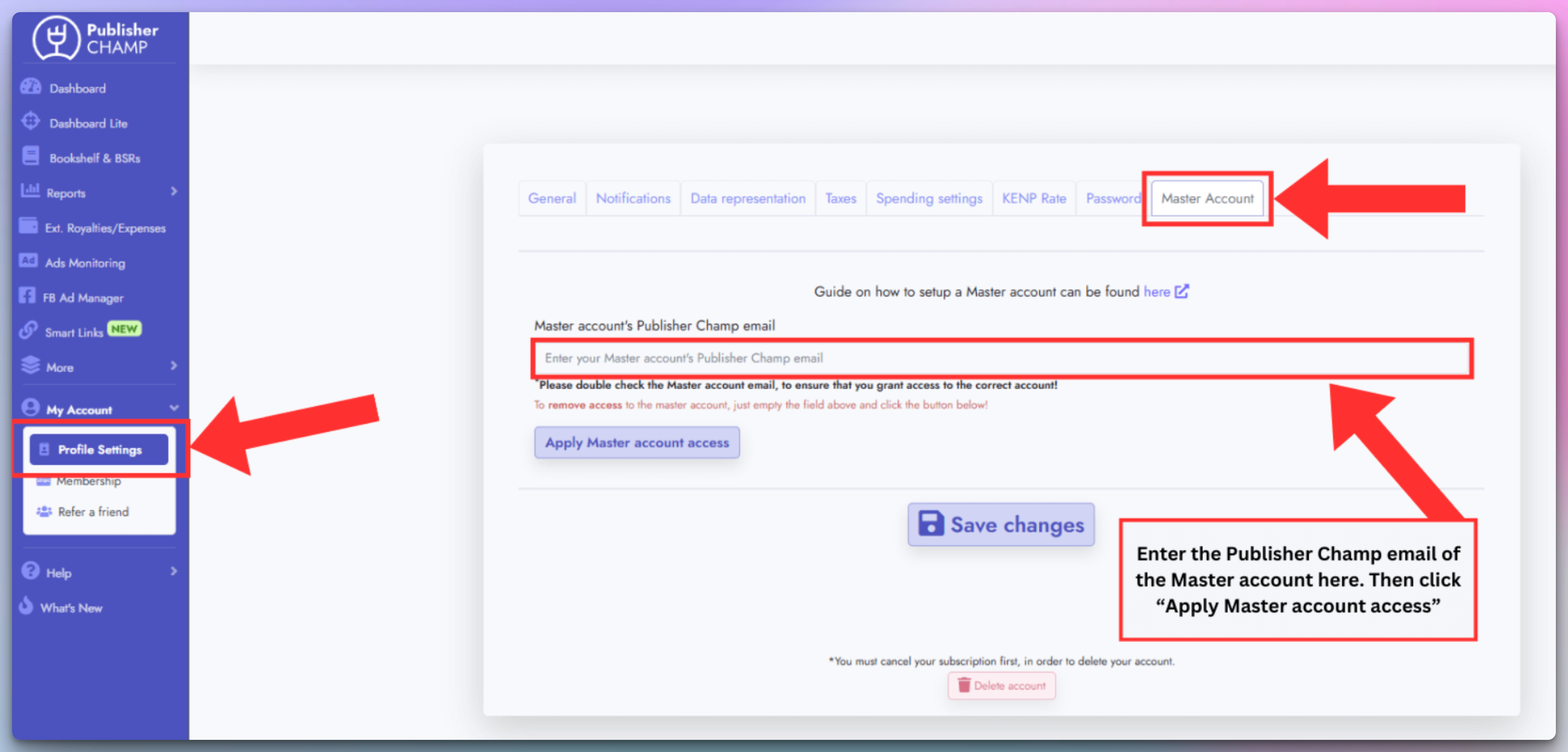Image resolution: width=1568 pixels, height=752 pixels.
Task: Click the 'You must cancel your subscription first' note
Action: (1001, 661)
